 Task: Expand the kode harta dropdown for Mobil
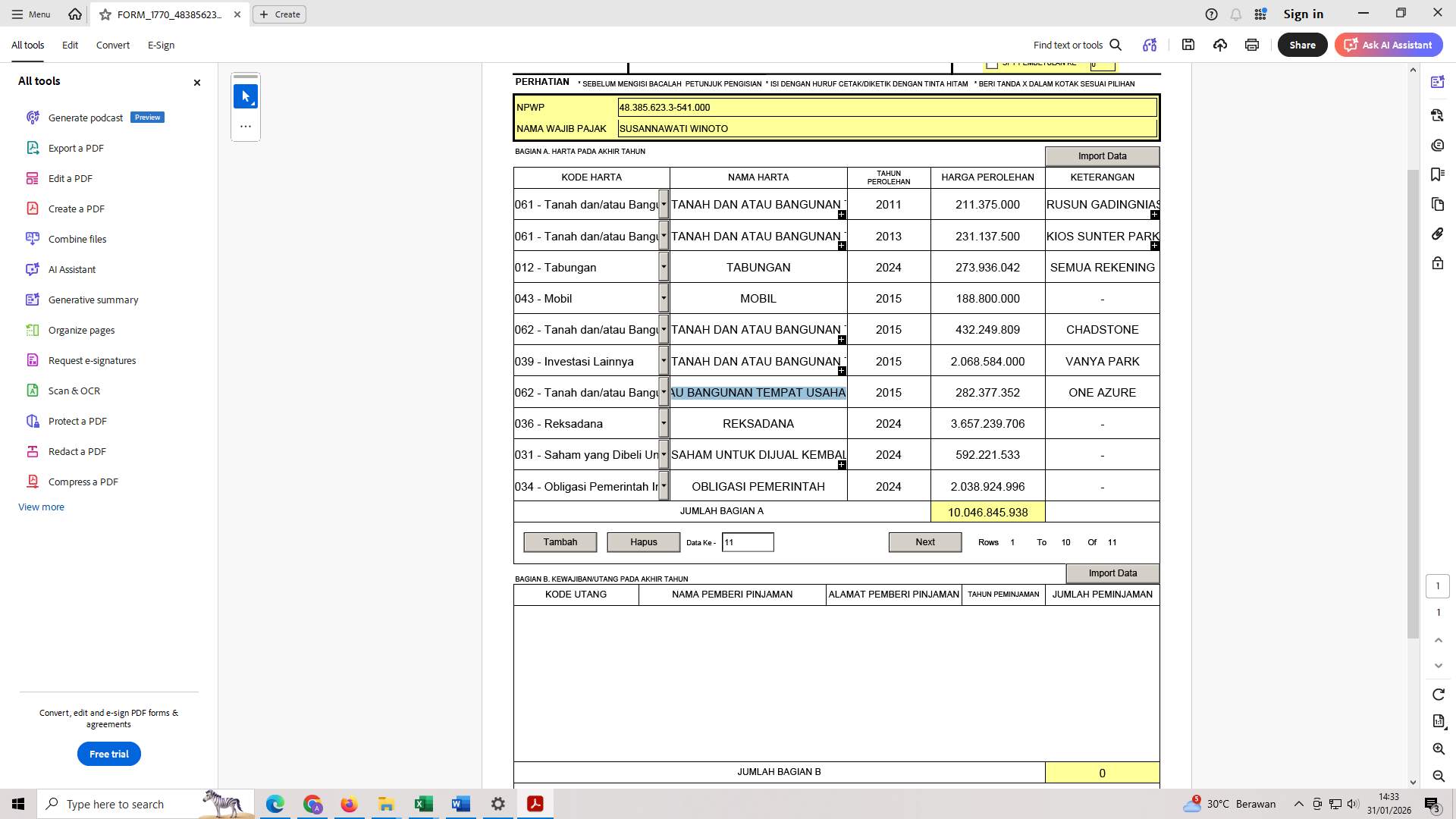point(664,298)
